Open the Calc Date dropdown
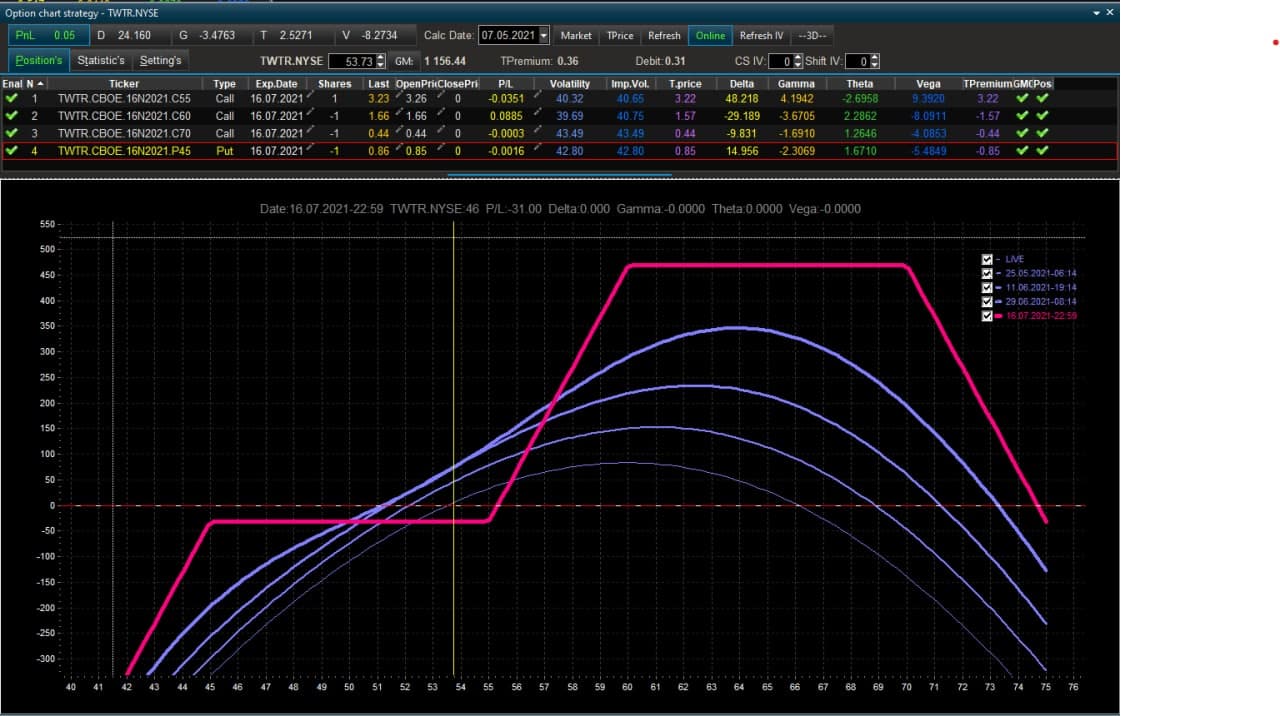Viewport: 1280px width, 716px height. [x=544, y=35]
